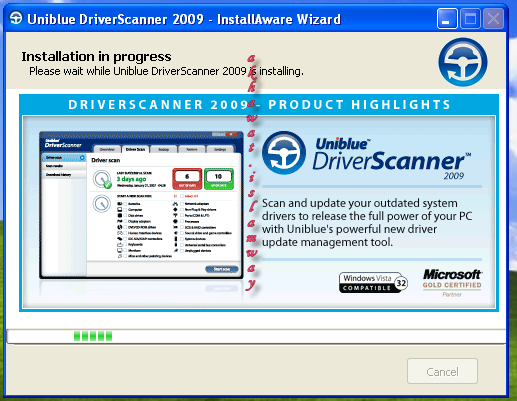Click the '3 days ago' text in preview
This screenshot has width=517, height=401.
pos(131,179)
